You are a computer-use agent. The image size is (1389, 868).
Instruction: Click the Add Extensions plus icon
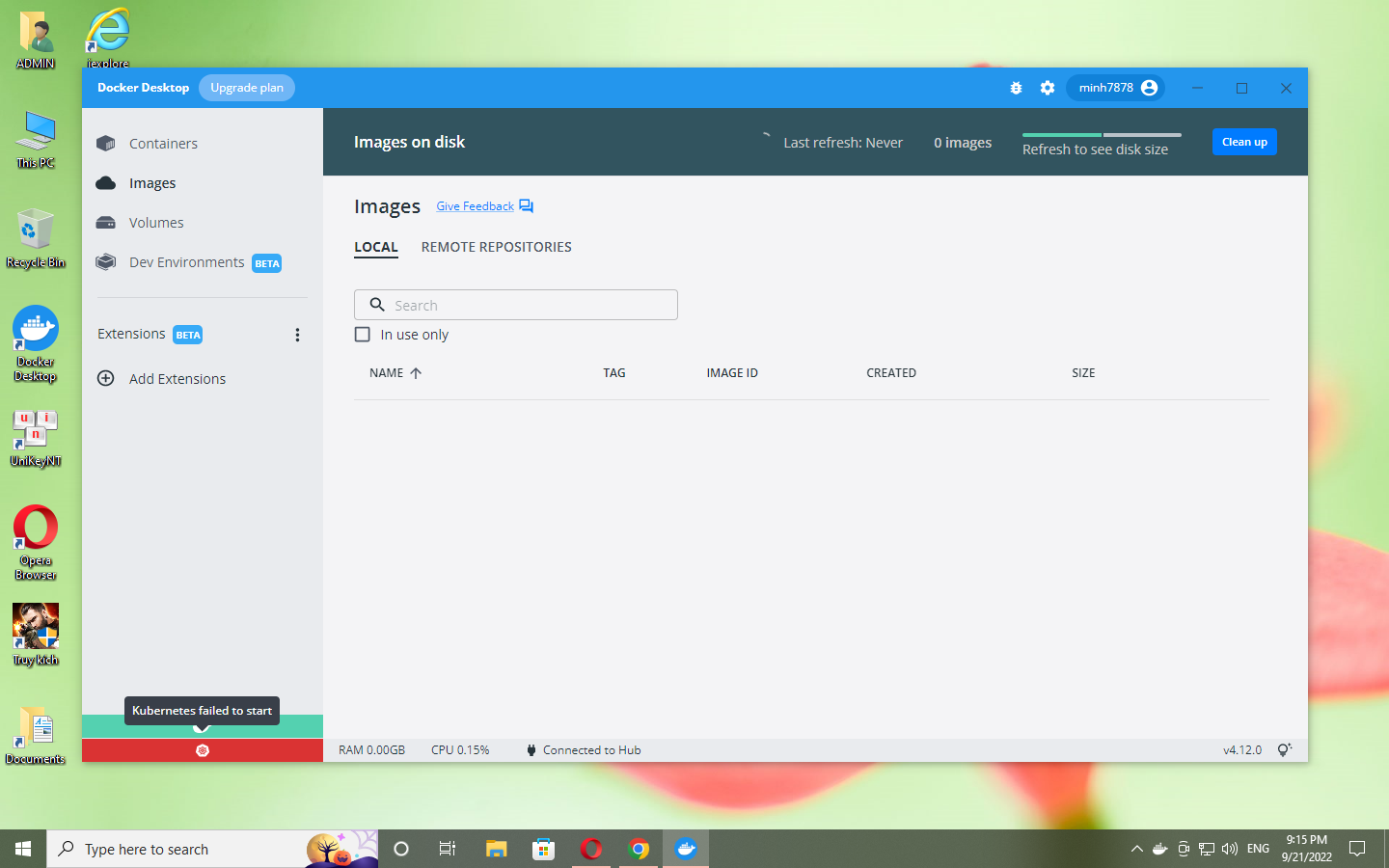click(x=106, y=378)
